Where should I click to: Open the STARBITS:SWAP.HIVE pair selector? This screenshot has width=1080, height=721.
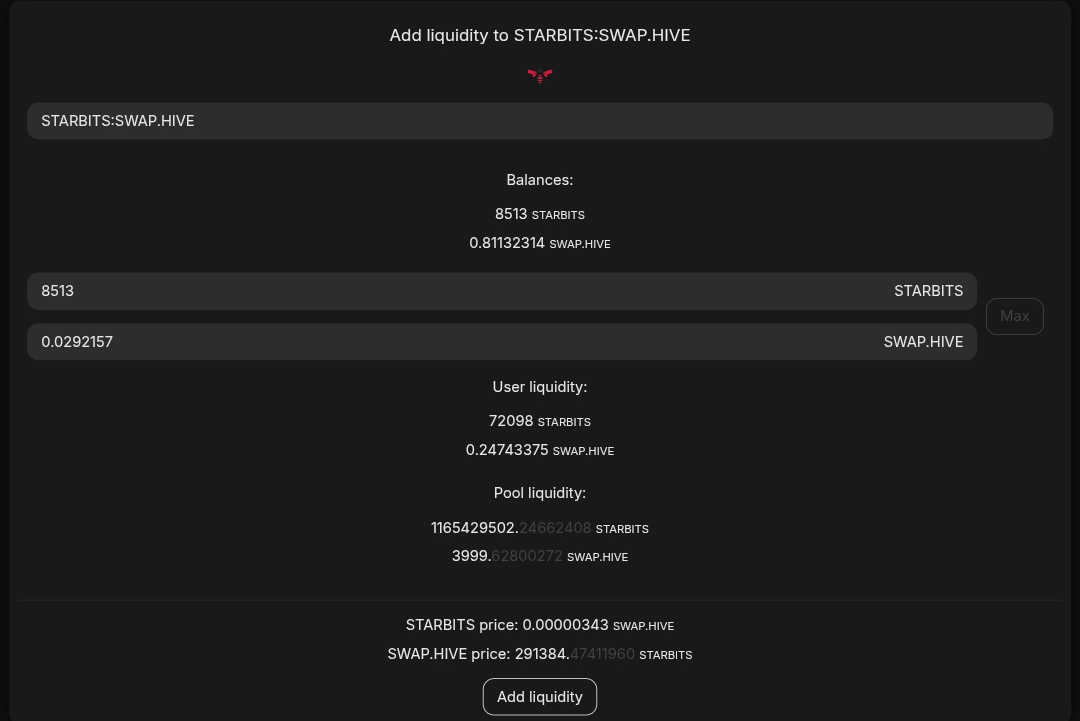[540, 121]
